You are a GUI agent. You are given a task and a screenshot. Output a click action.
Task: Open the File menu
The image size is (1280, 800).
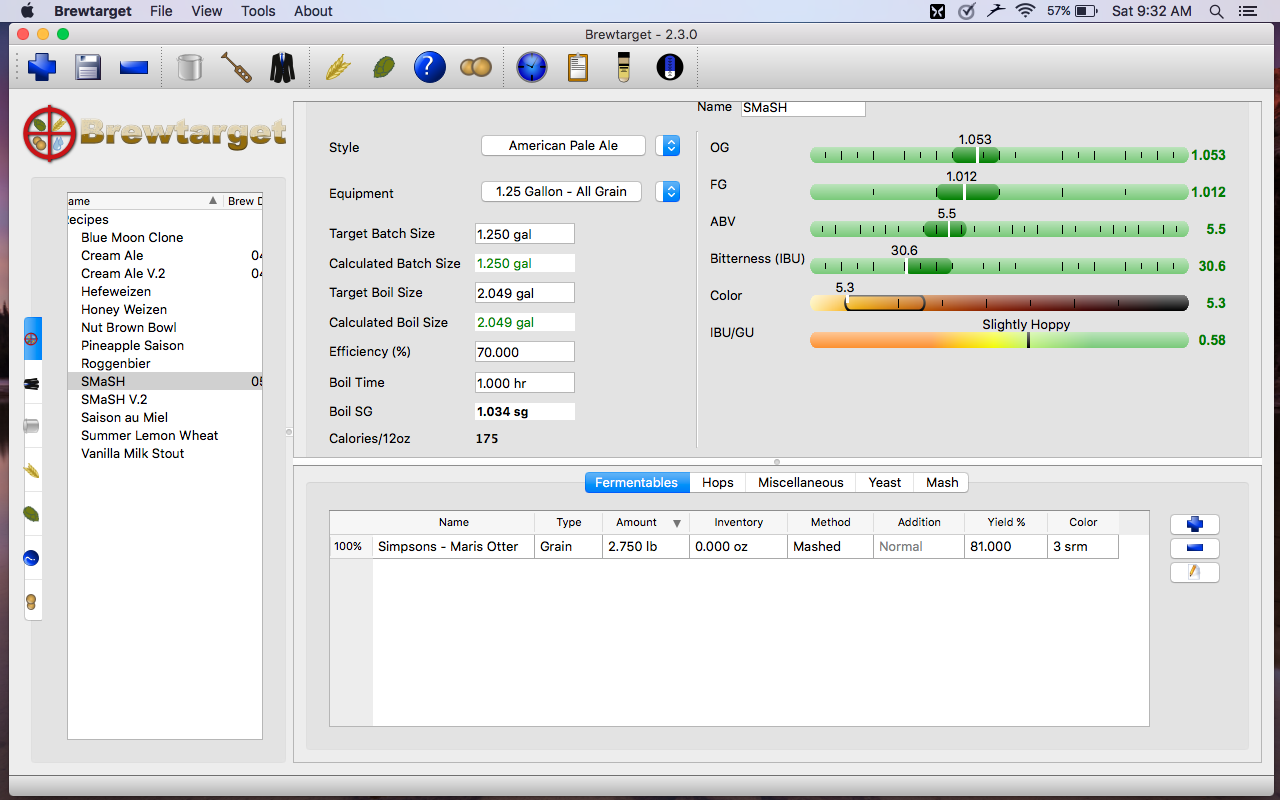161,11
